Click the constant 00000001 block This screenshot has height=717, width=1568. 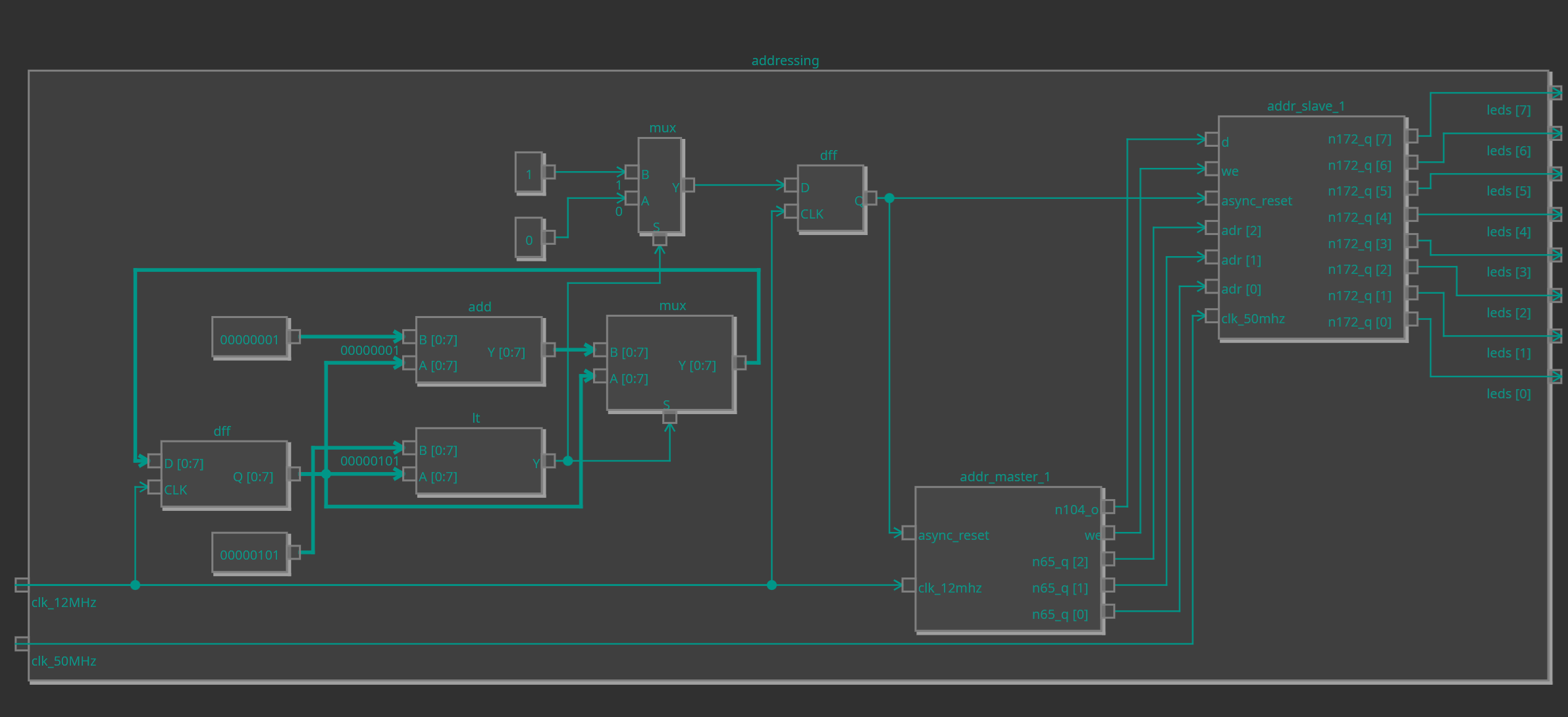249,337
